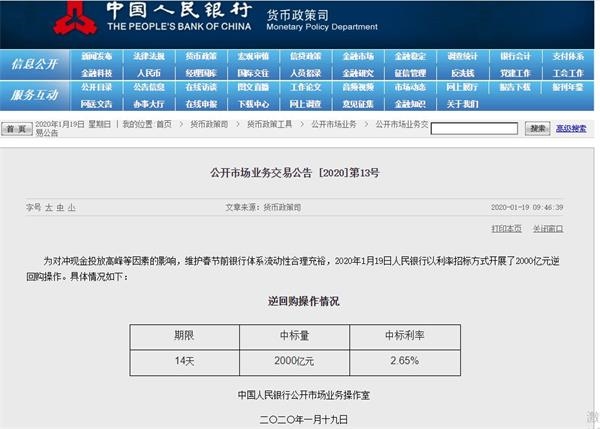Image resolution: width=600 pixels, height=429 pixels.
Task: Select the medium font size 中
Action: tap(59, 207)
